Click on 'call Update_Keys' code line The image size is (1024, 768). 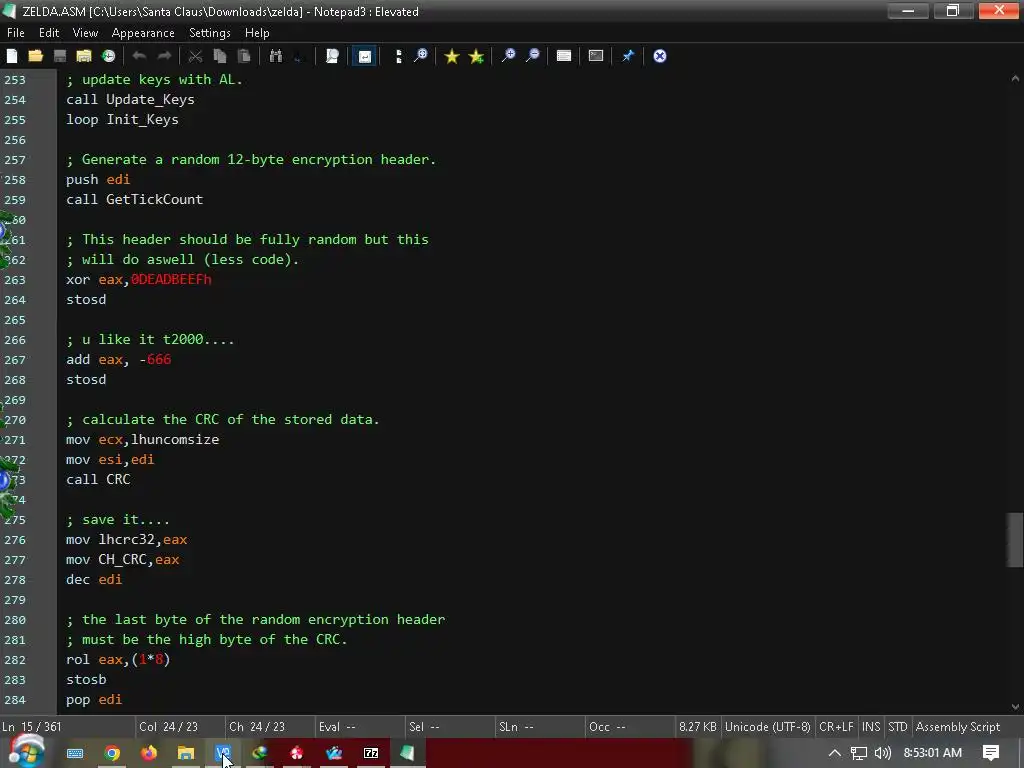pos(131,99)
